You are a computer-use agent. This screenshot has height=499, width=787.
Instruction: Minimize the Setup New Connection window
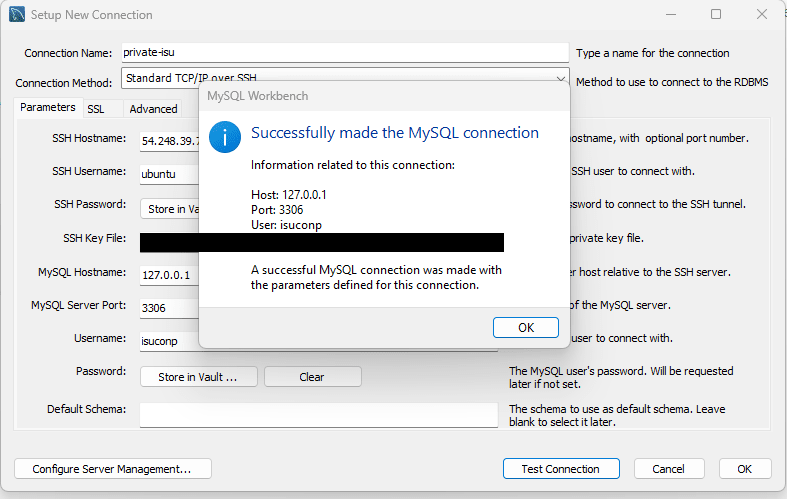pyautogui.click(x=671, y=15)
